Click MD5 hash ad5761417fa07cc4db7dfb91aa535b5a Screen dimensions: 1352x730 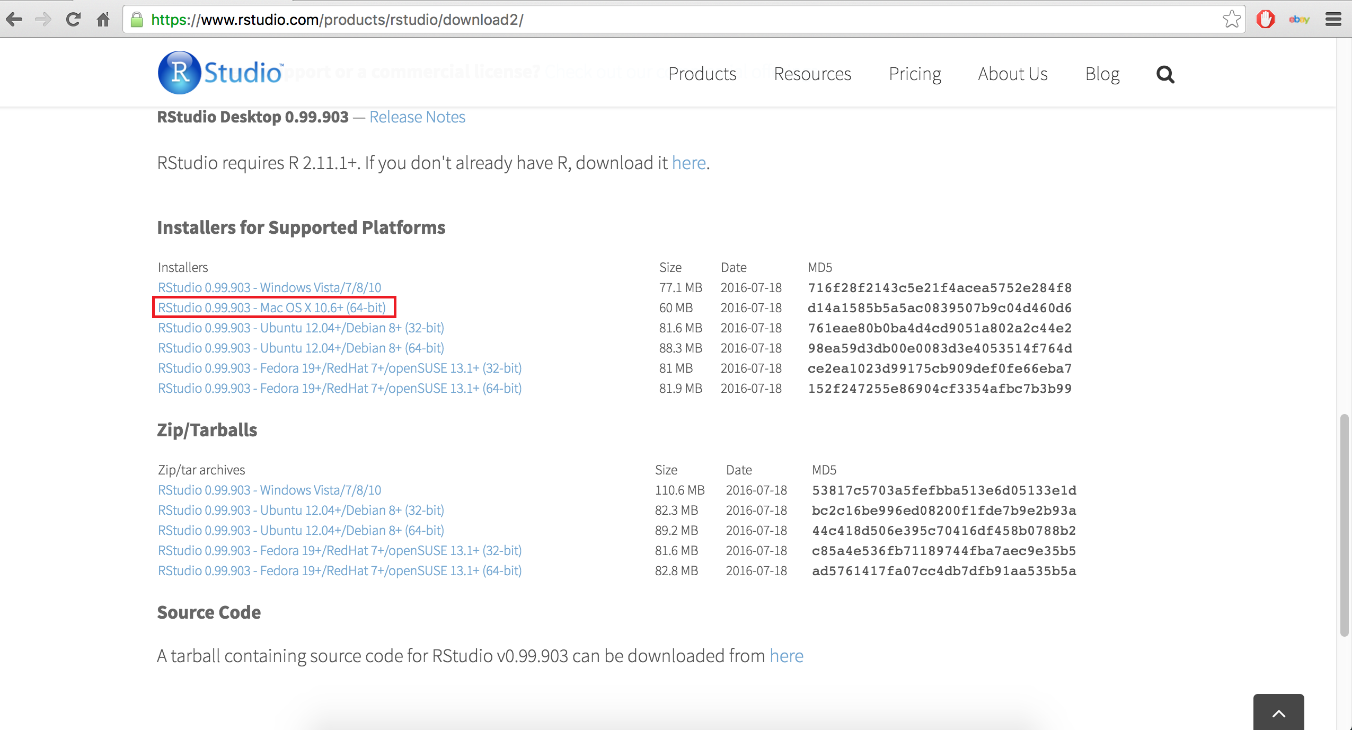point(944,570)
